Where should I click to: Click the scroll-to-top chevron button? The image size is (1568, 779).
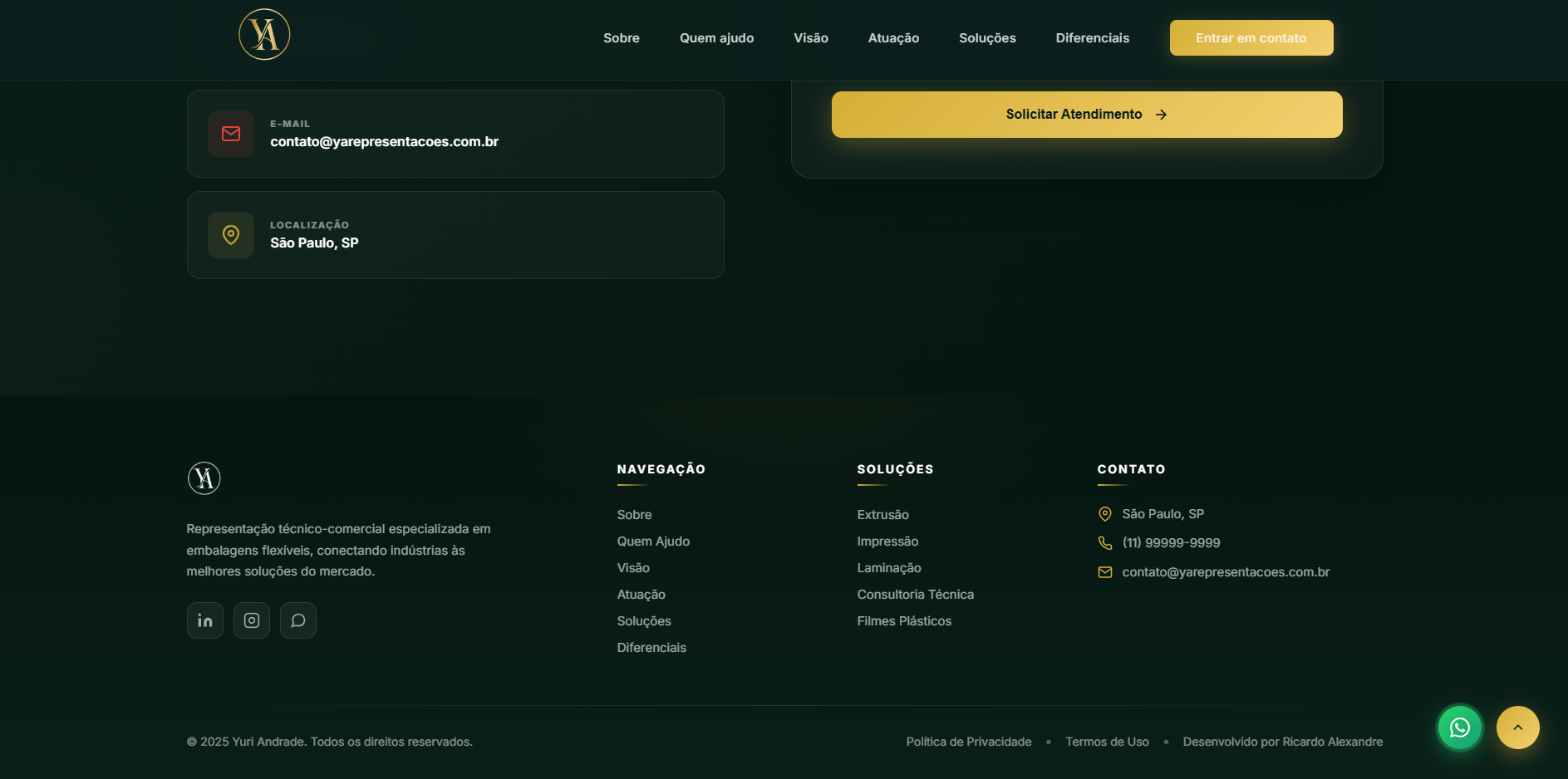click(1517, 728)
